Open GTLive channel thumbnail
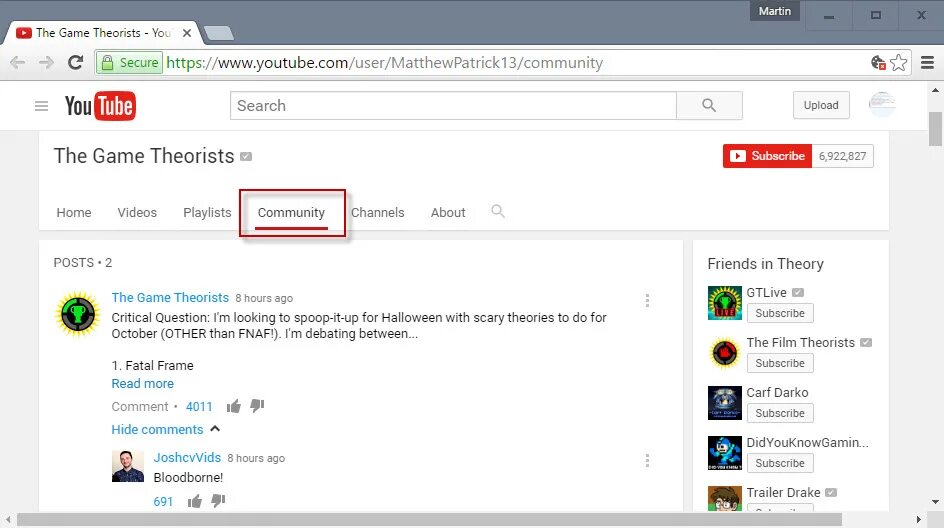Viewport: 944px width, 528px height. [725, 303]
